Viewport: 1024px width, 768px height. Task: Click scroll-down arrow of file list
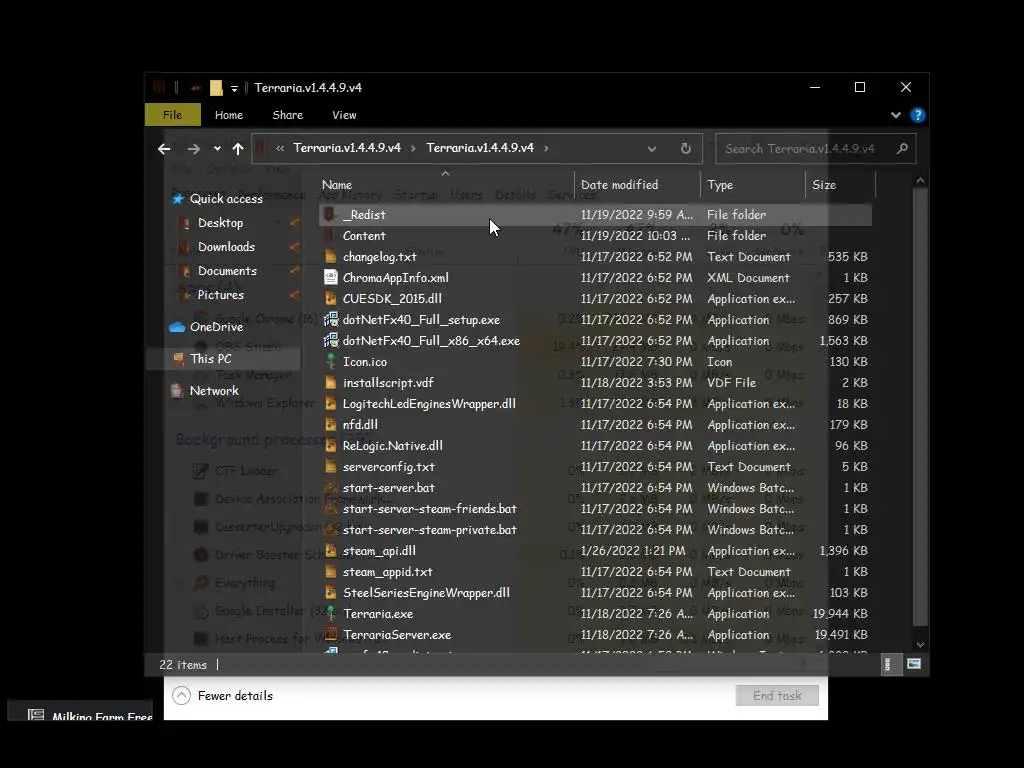(920, 645)
